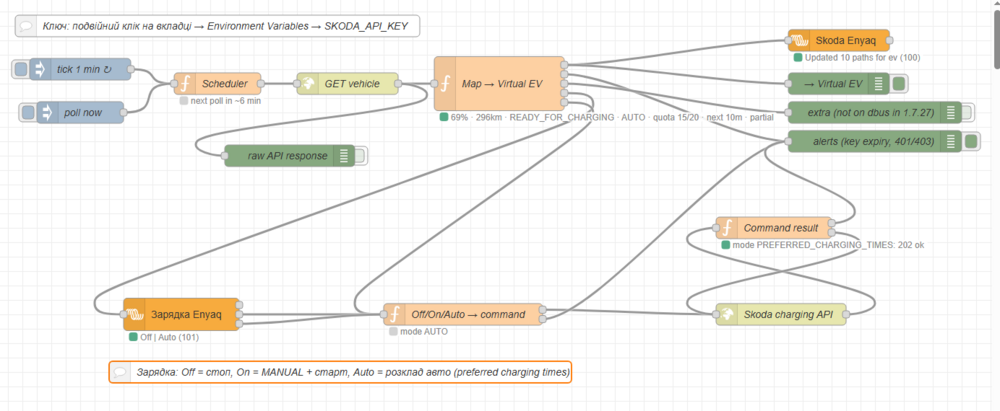Image resolution: width=1000 pixels, height=411 pixels.
Task: Trigger the 'poll now' inject button
Action: (x=28, y=113)
